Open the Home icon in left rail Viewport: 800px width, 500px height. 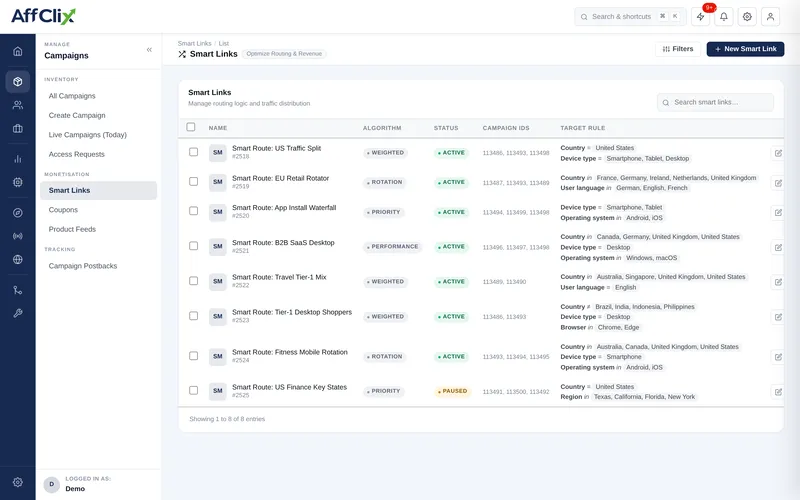point(18,52)
